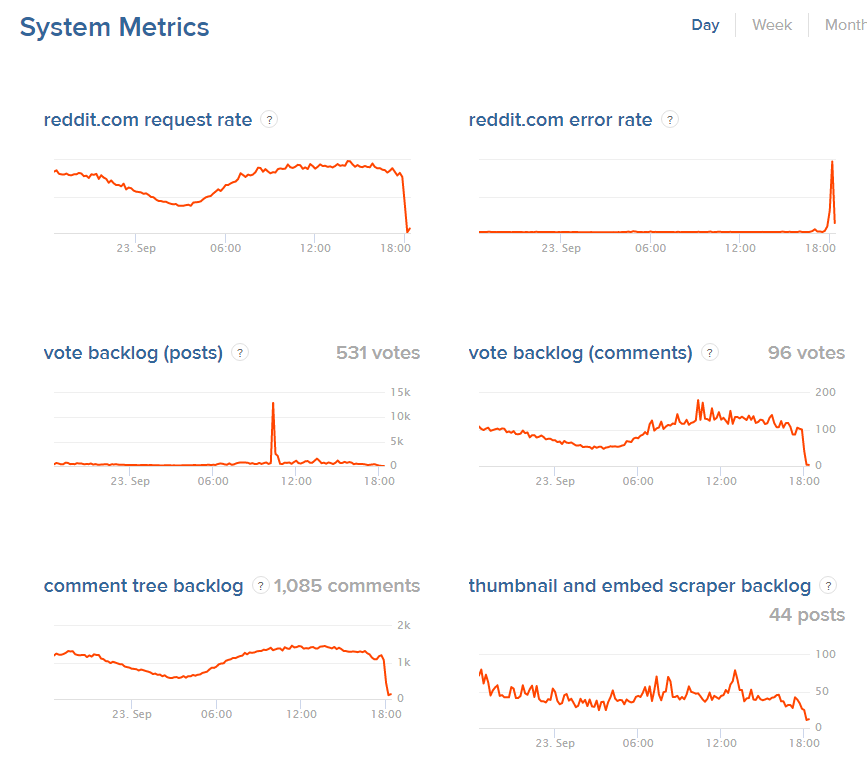Click 18:00 label under vote backlog (posts) chart
This screenshot has width=867, height=779.
[x=379, y=481]
